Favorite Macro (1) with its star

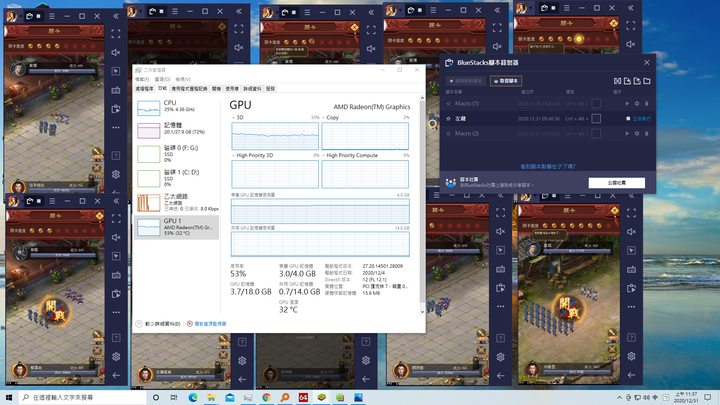point(449,104)
